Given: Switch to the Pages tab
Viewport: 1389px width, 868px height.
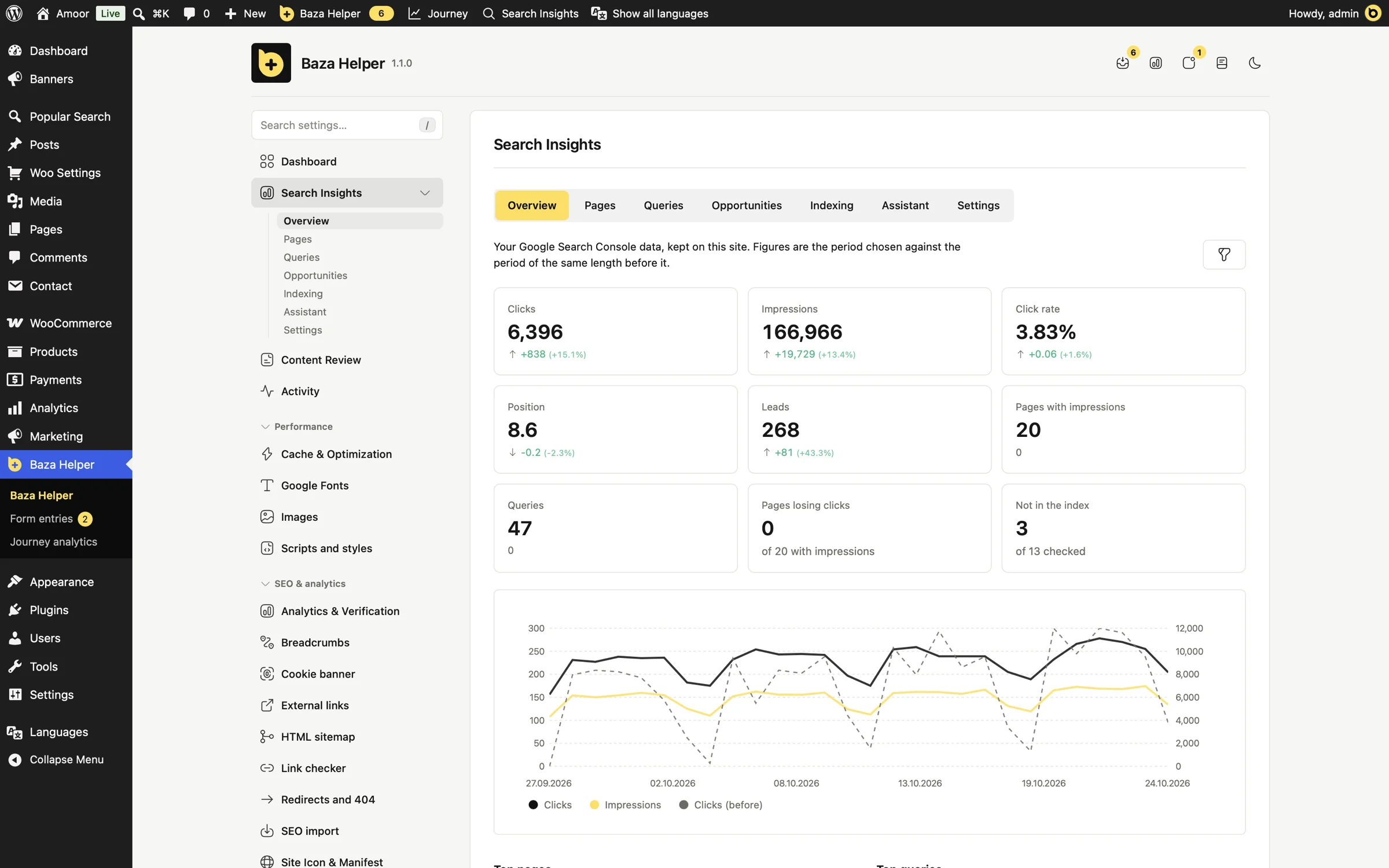Looking at the screenshot, I should [600, 205].
